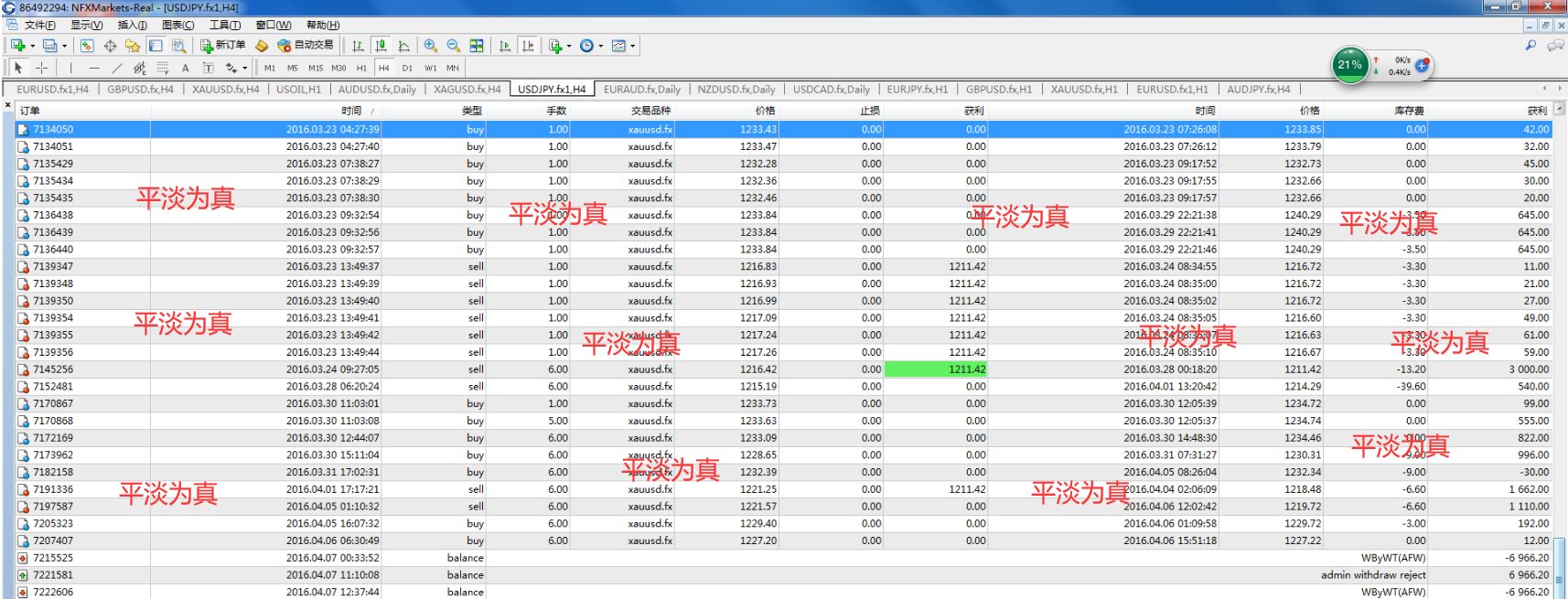Click the MetaEditor yellow book icon
Screen dimensions: 1568x599
(x=262, y=45)
